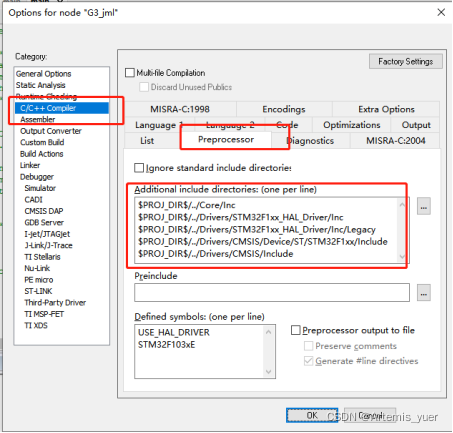Select Static Analysis category
Image resolution: width=453 pixels, height=433 pixels.
(41, 85)
